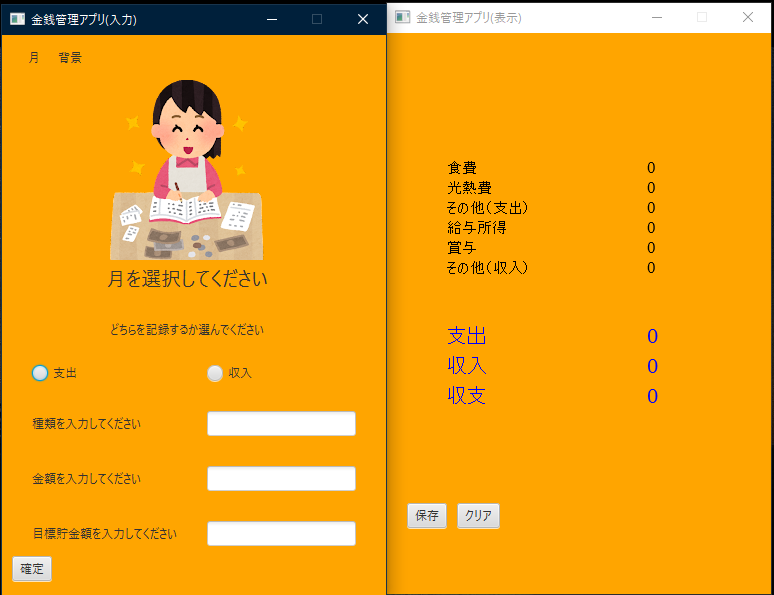Click the display window's app icon
Viewport: 774px width, 595px height.
[x=402, y=17]
